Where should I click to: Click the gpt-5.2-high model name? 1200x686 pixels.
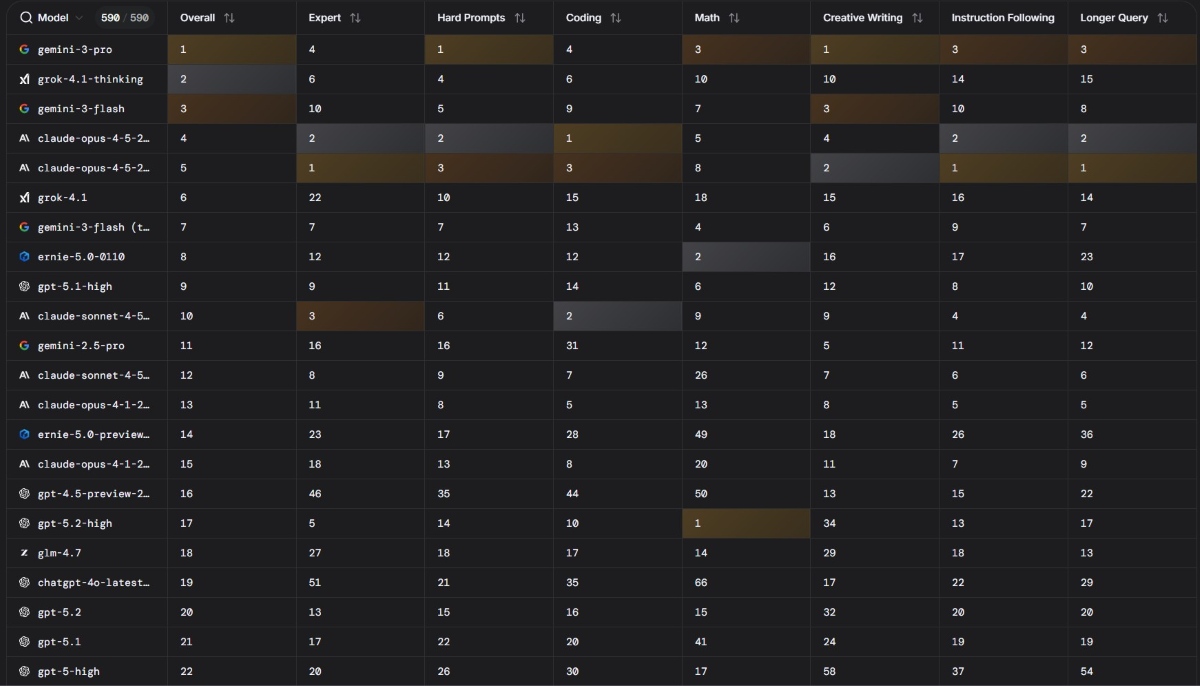click(x=75, y=523)
